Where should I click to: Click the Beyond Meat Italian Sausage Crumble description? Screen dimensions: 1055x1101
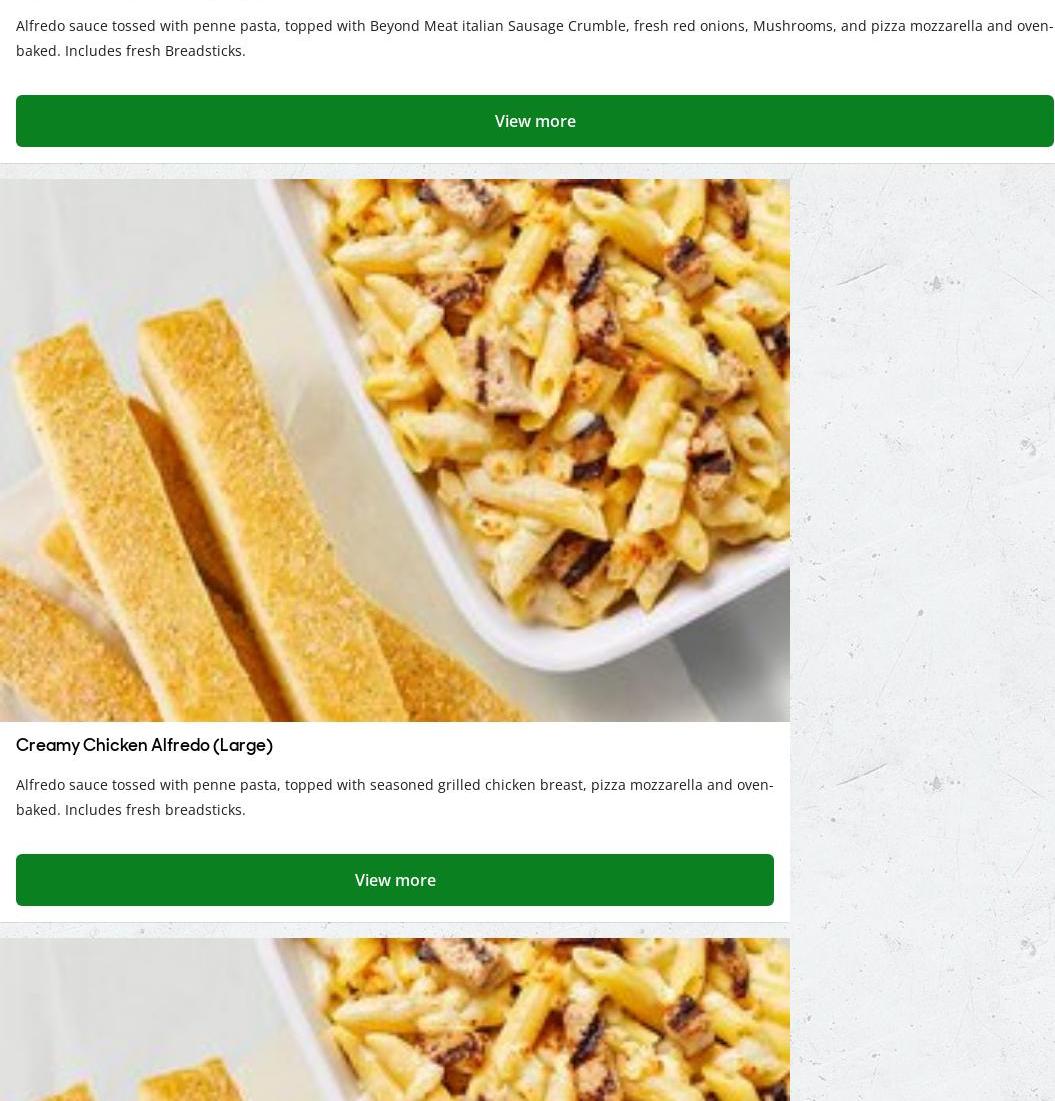point(535,38)
